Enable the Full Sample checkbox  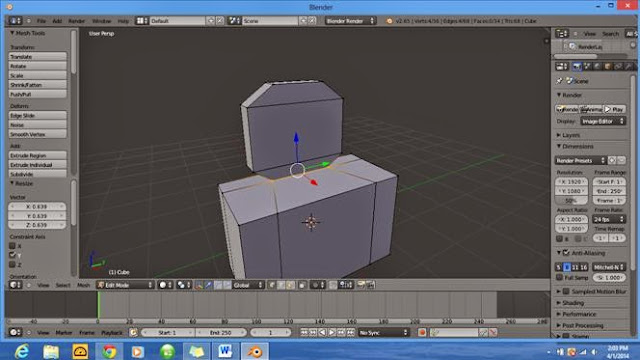(560, 277)
